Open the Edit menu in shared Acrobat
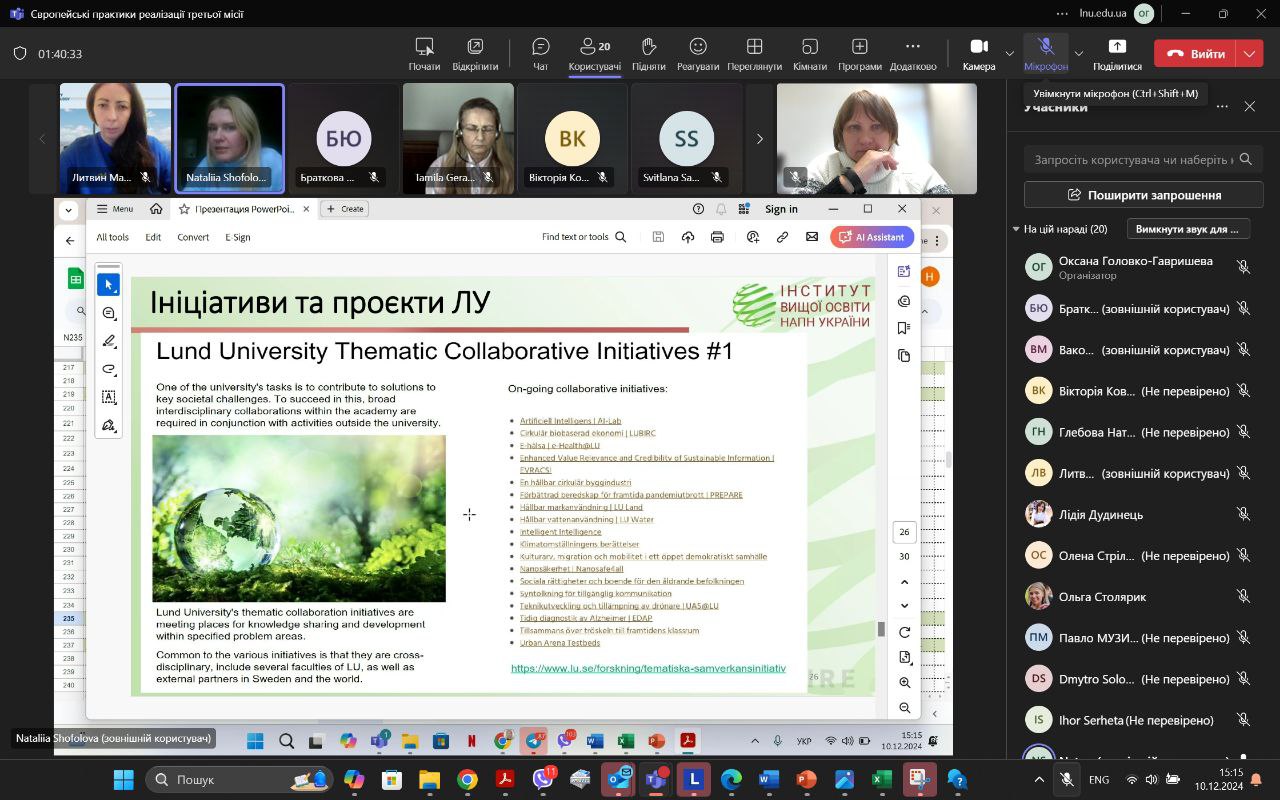The width and height of the screenshot is (1280, 800). 153,237
